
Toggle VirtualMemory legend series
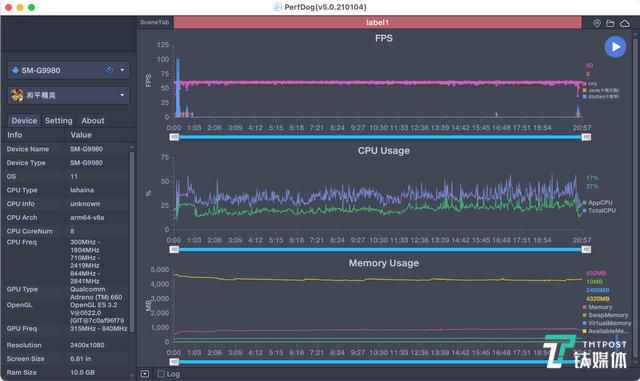click(x=607, y=323)
